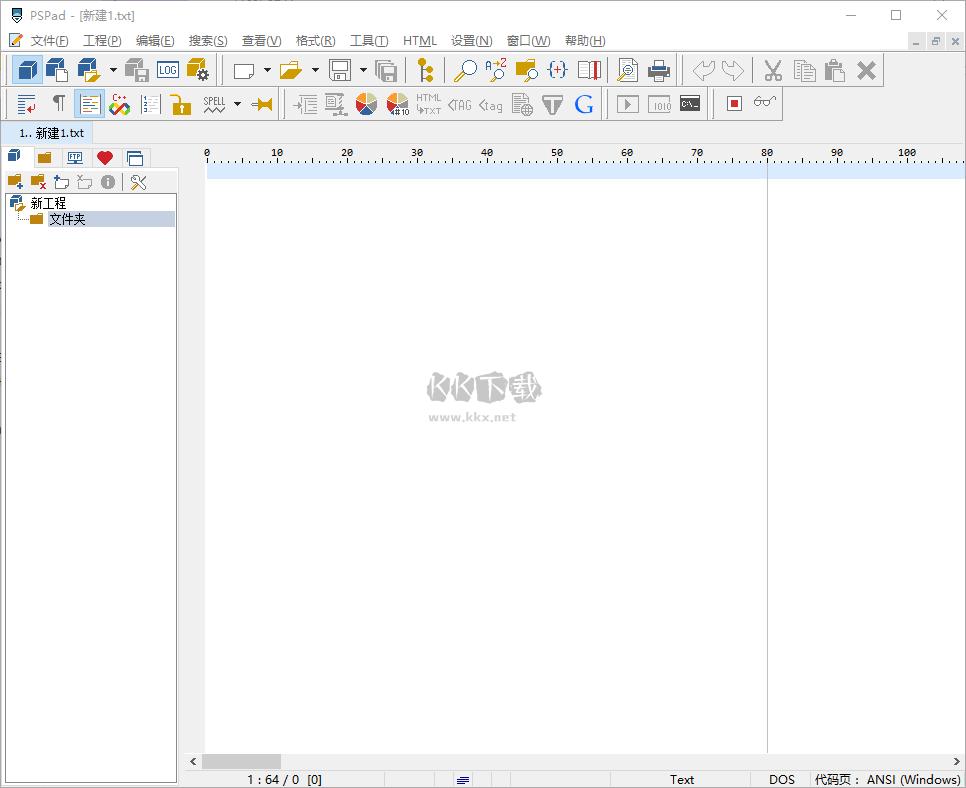Open project settings wrench icon

[x=139, y=181]
